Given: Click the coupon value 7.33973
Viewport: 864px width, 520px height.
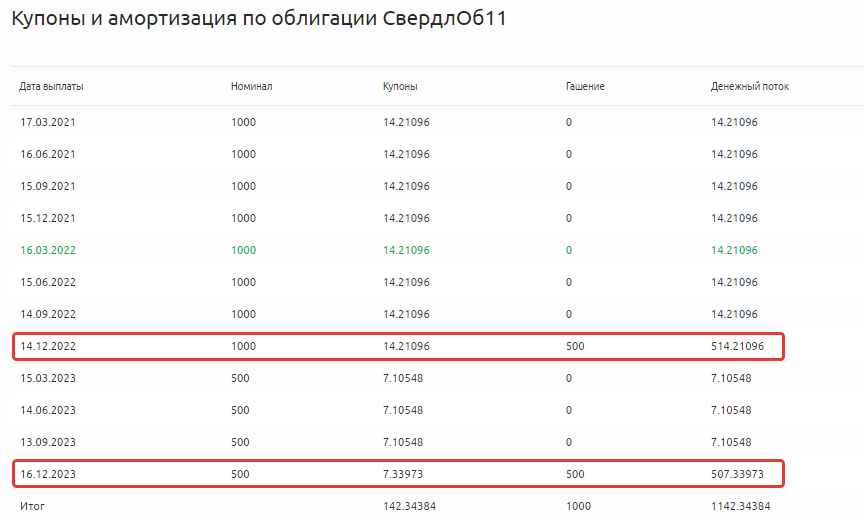Looking at the screenshot, I should coord(406,474).
